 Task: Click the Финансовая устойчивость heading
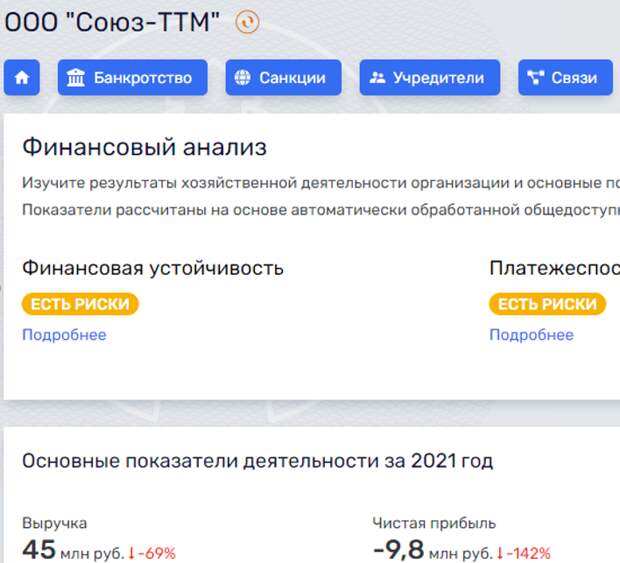click(x=153, y=268)
